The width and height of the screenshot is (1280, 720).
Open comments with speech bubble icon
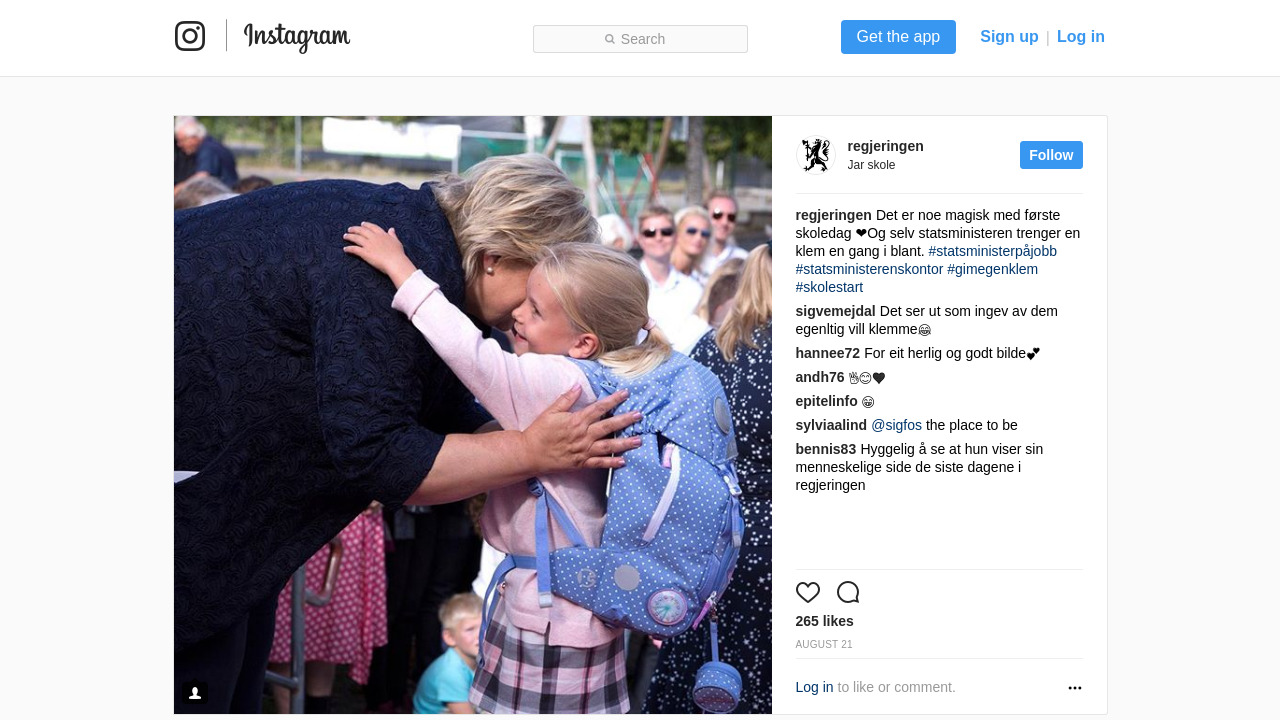(848, 592)
